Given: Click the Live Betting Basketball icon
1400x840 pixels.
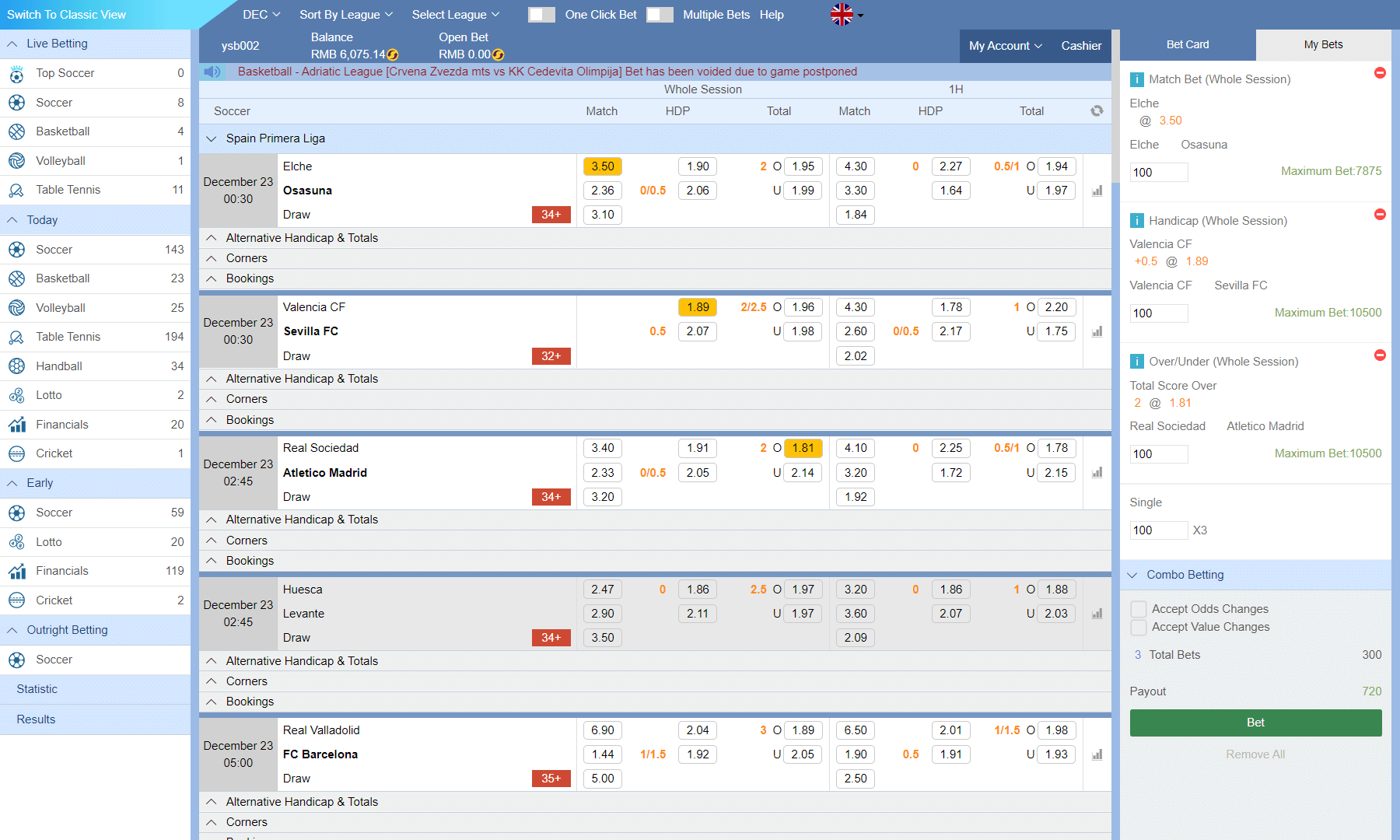Looking at the screenshot, I should (x=16, y=132).
